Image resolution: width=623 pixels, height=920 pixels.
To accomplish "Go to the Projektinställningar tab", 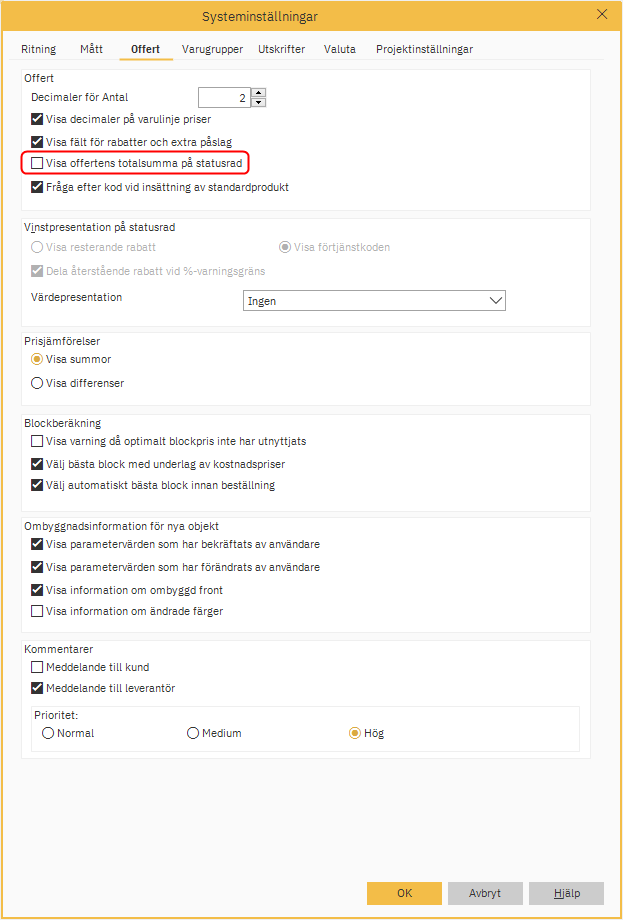I will click(x=424, y=49).
